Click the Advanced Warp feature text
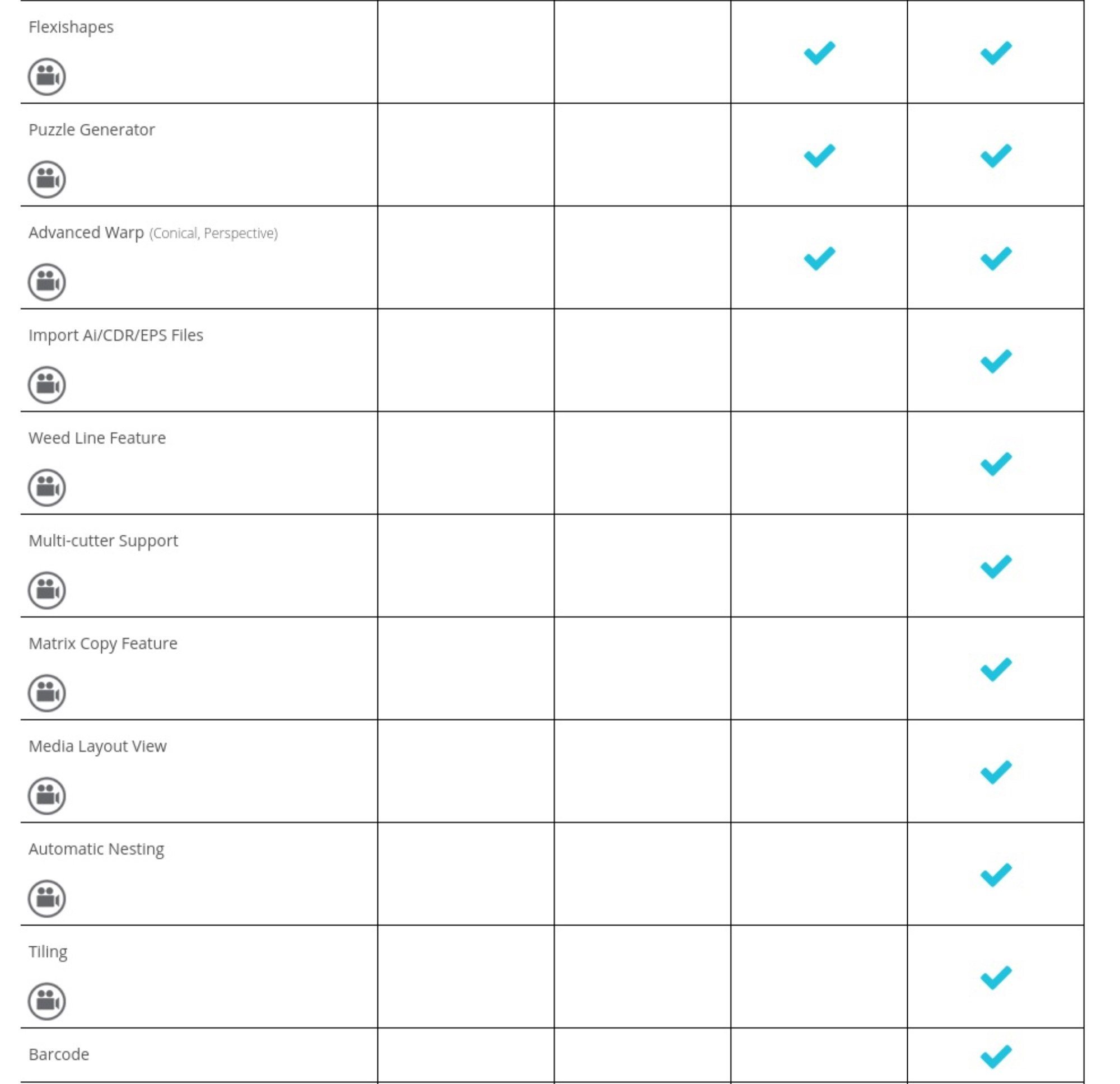1120x1084 pixels. [86, 232]
